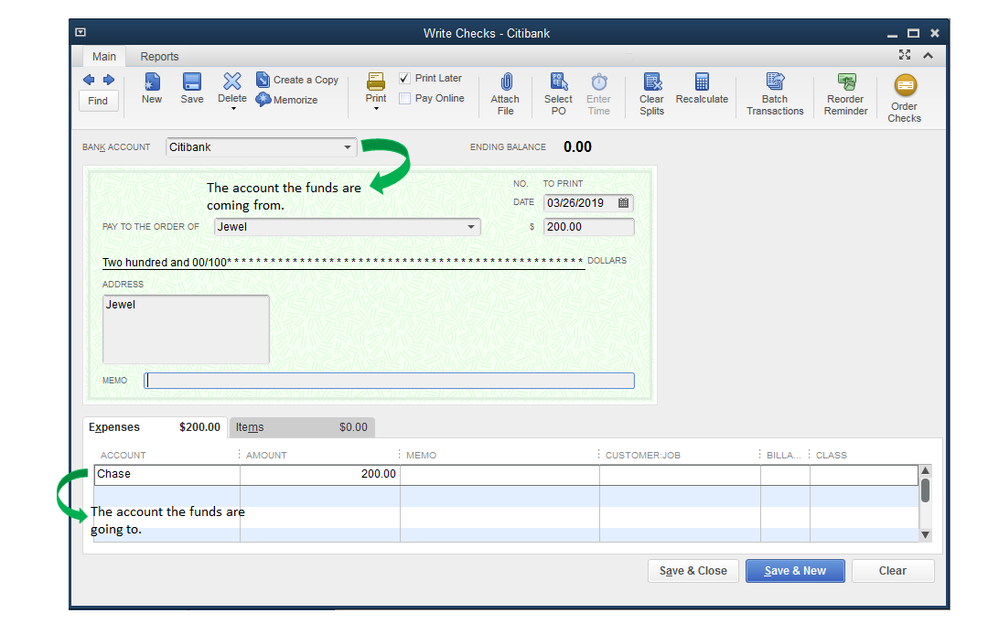Click the Class column header
Image resolution: width=999 pixels, height=636 pixels.
[831, 455]
